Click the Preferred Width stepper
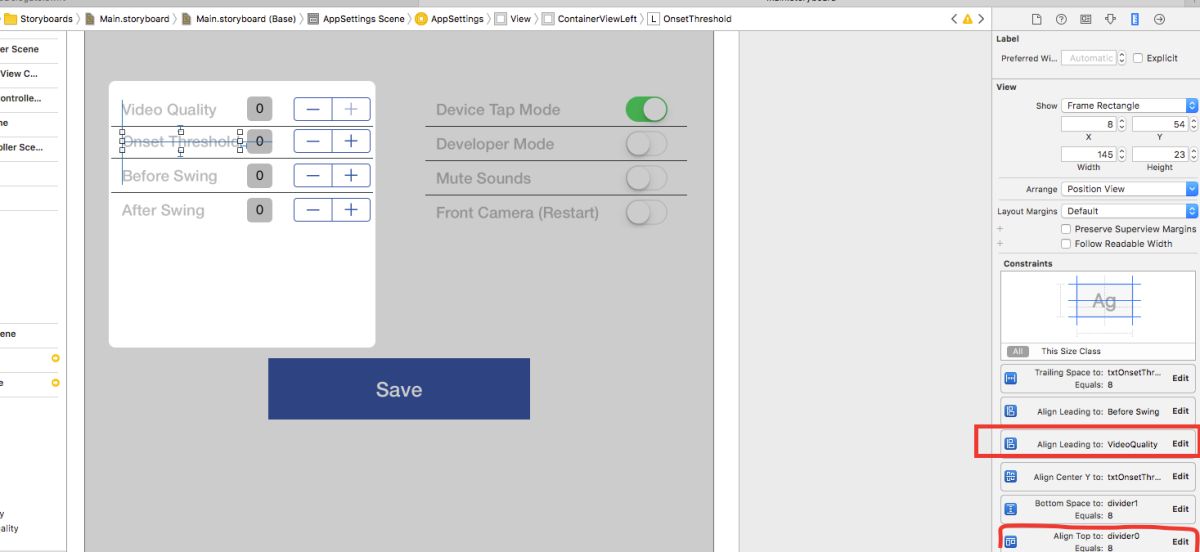Image resolution: width=1200 pixels, height=552 pixels. click(x=1121, y=58)
